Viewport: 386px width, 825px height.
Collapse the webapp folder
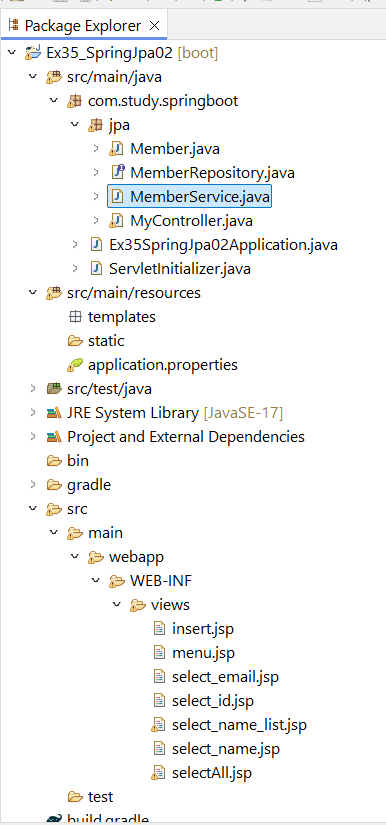coord(75,556)
